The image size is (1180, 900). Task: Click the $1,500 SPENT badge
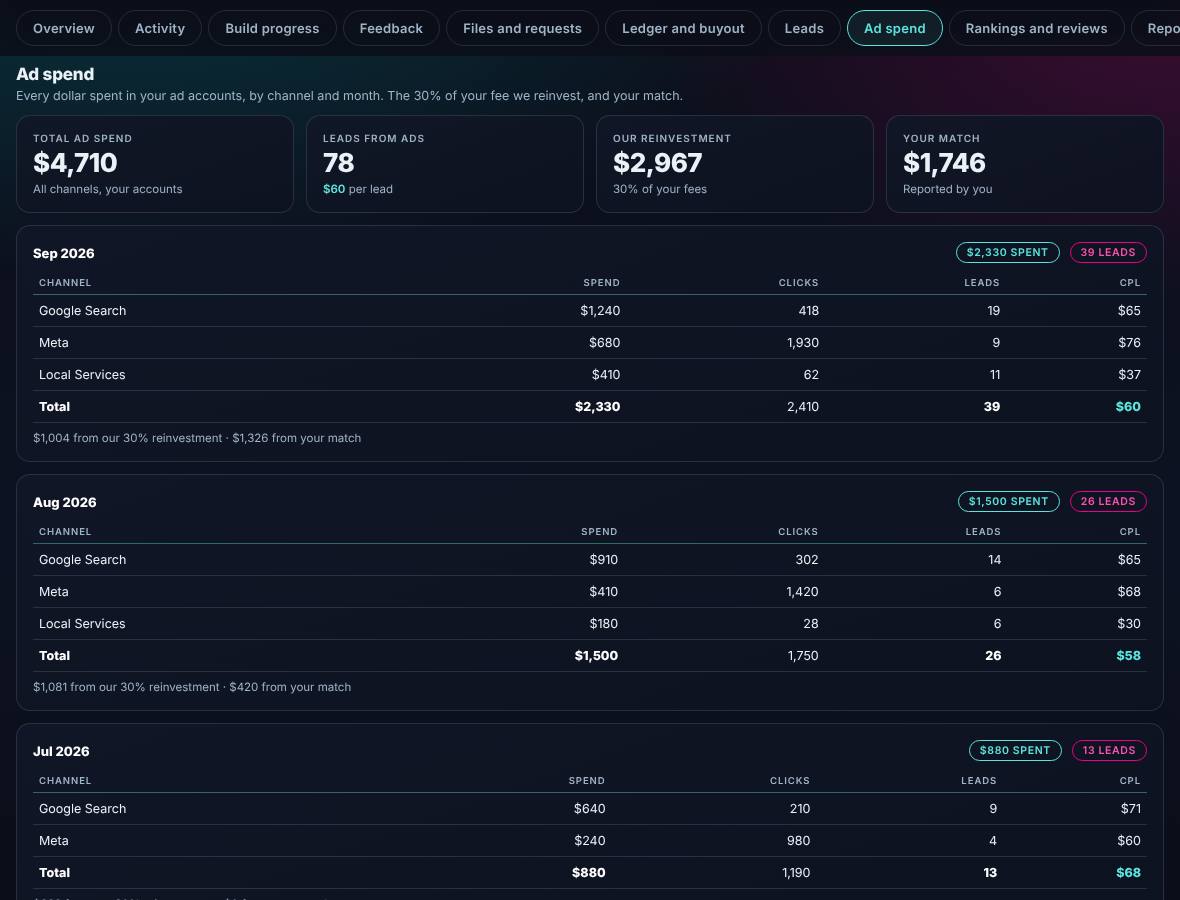pos(1008,502)
